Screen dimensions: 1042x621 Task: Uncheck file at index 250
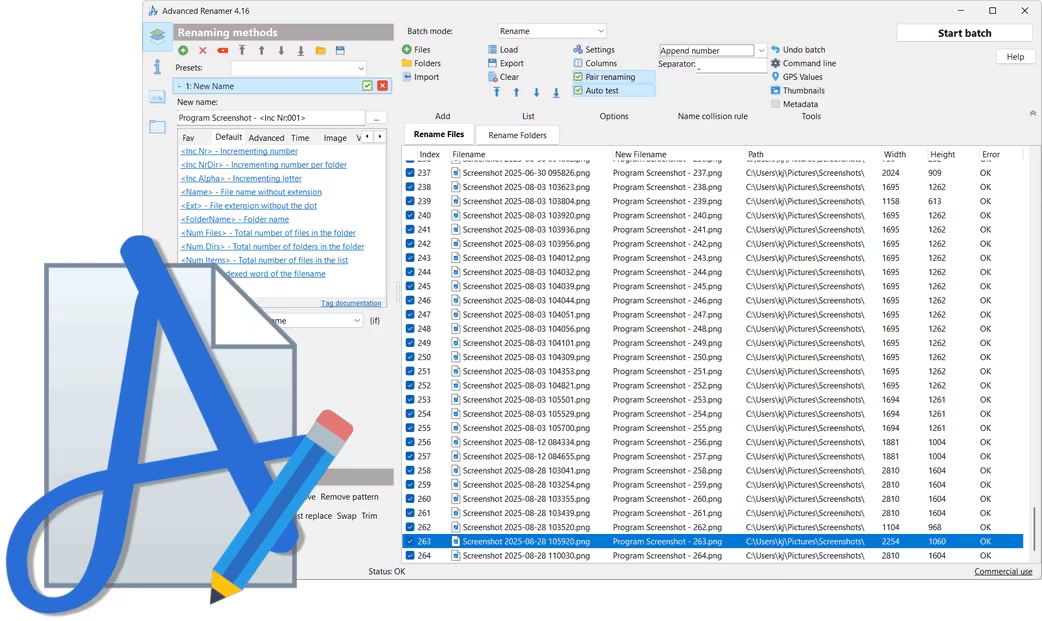(x=410, y=357)
